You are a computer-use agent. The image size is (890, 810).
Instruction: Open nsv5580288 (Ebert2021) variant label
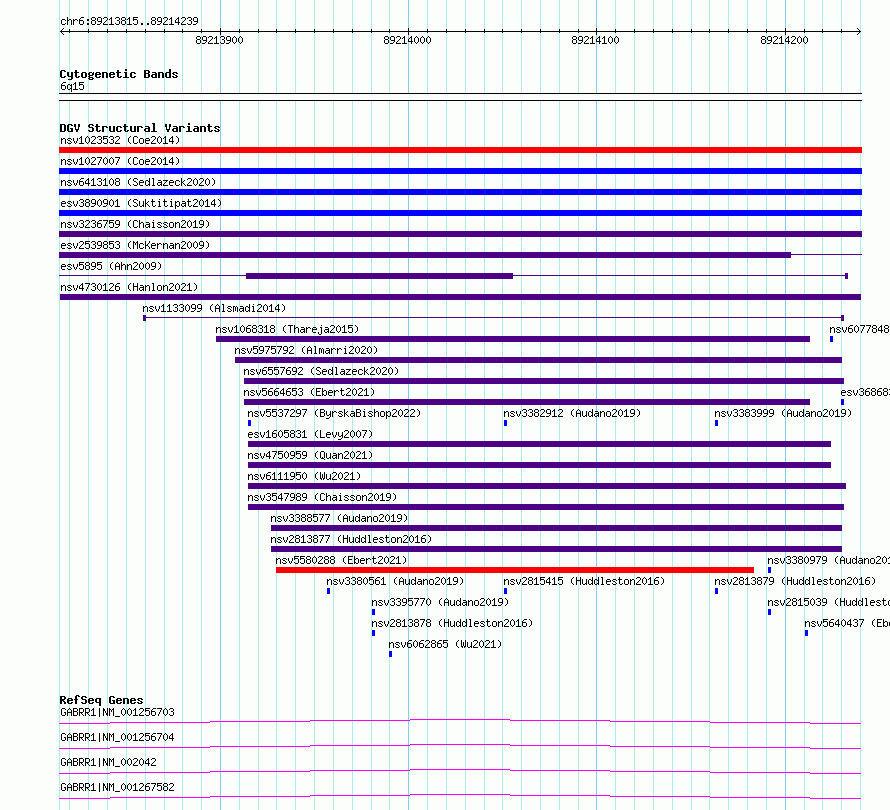[x=341, y=560]
